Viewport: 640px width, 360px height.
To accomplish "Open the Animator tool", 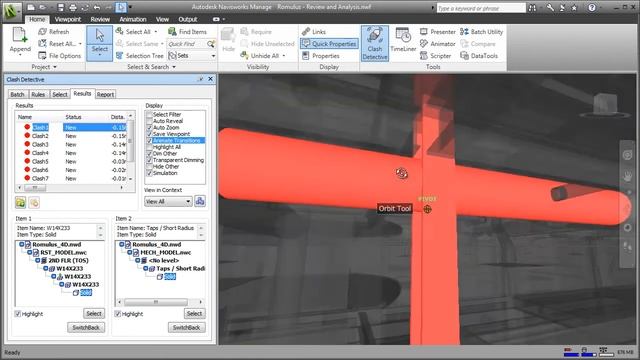I will (x=438, y=44).
